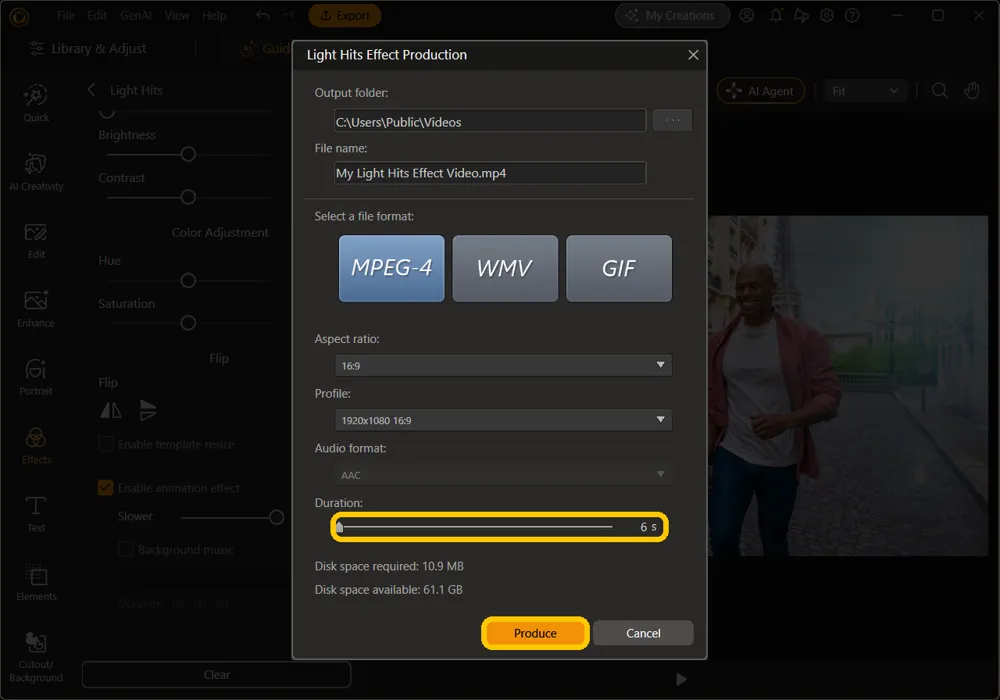Open the Enhance sidebar tool
This screenshot has width=1000, height=700.
36,309
